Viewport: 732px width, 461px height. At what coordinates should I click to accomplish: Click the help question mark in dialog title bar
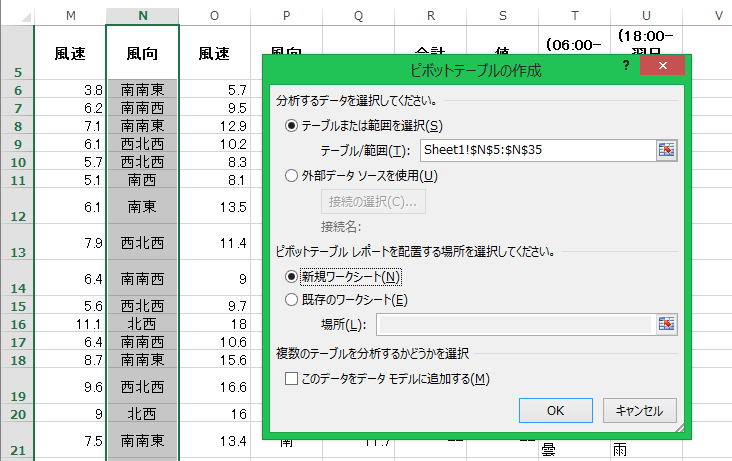coord(625,65)
